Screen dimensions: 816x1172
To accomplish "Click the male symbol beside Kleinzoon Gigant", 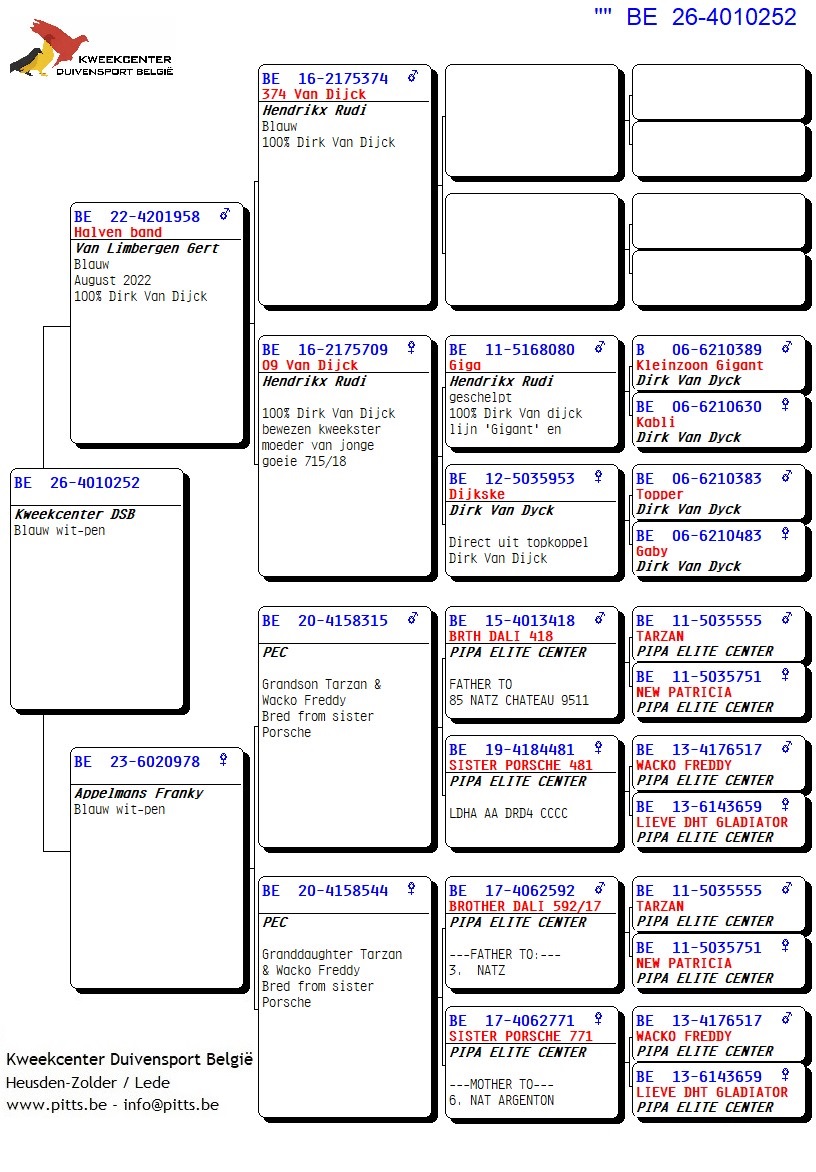I will click(x=786, y=348).
